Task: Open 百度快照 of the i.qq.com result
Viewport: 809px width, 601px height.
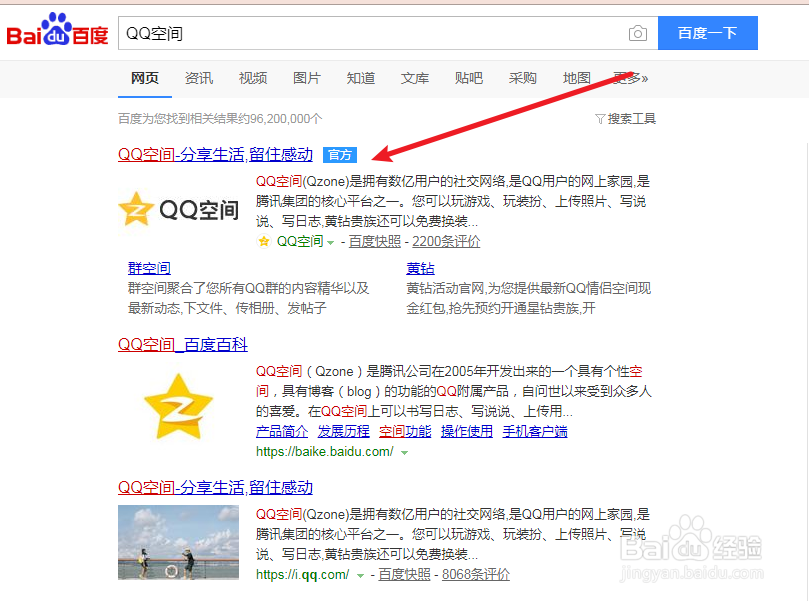Action: (404, 575)
